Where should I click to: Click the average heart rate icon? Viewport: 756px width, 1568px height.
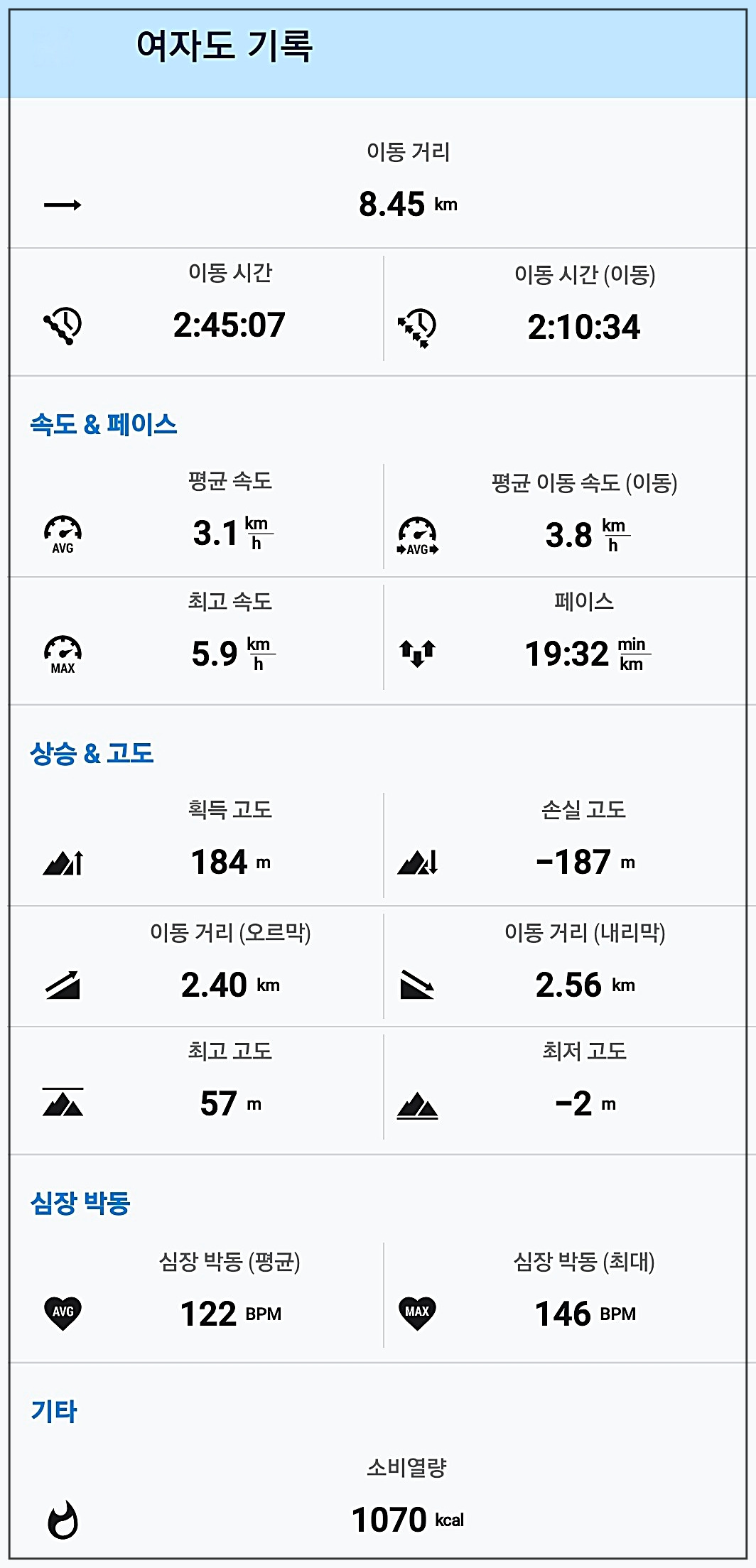pos(63,1313)
